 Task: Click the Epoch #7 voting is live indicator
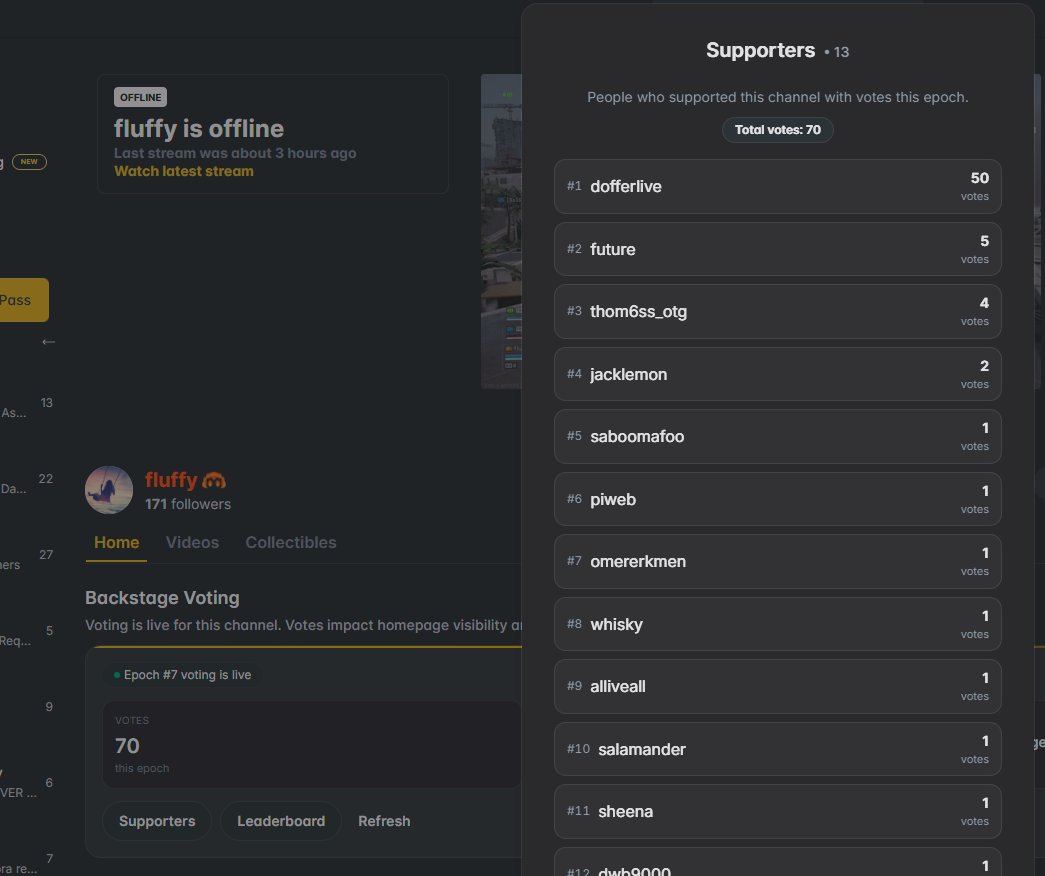[185, 674]
